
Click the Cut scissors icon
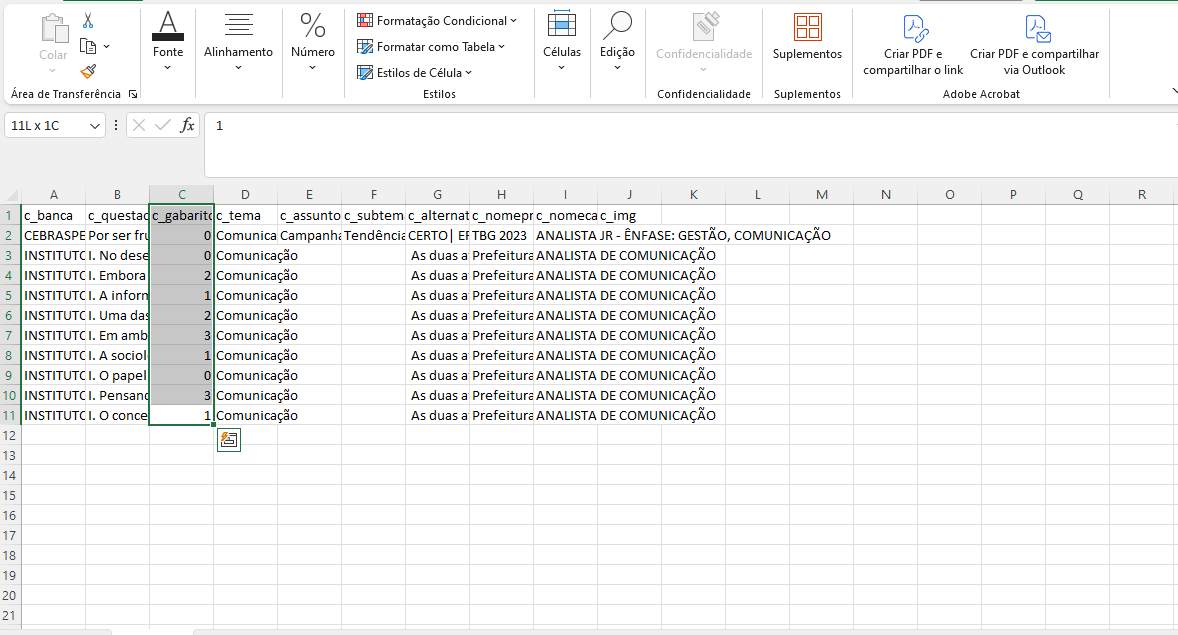[x=88, y=21]
